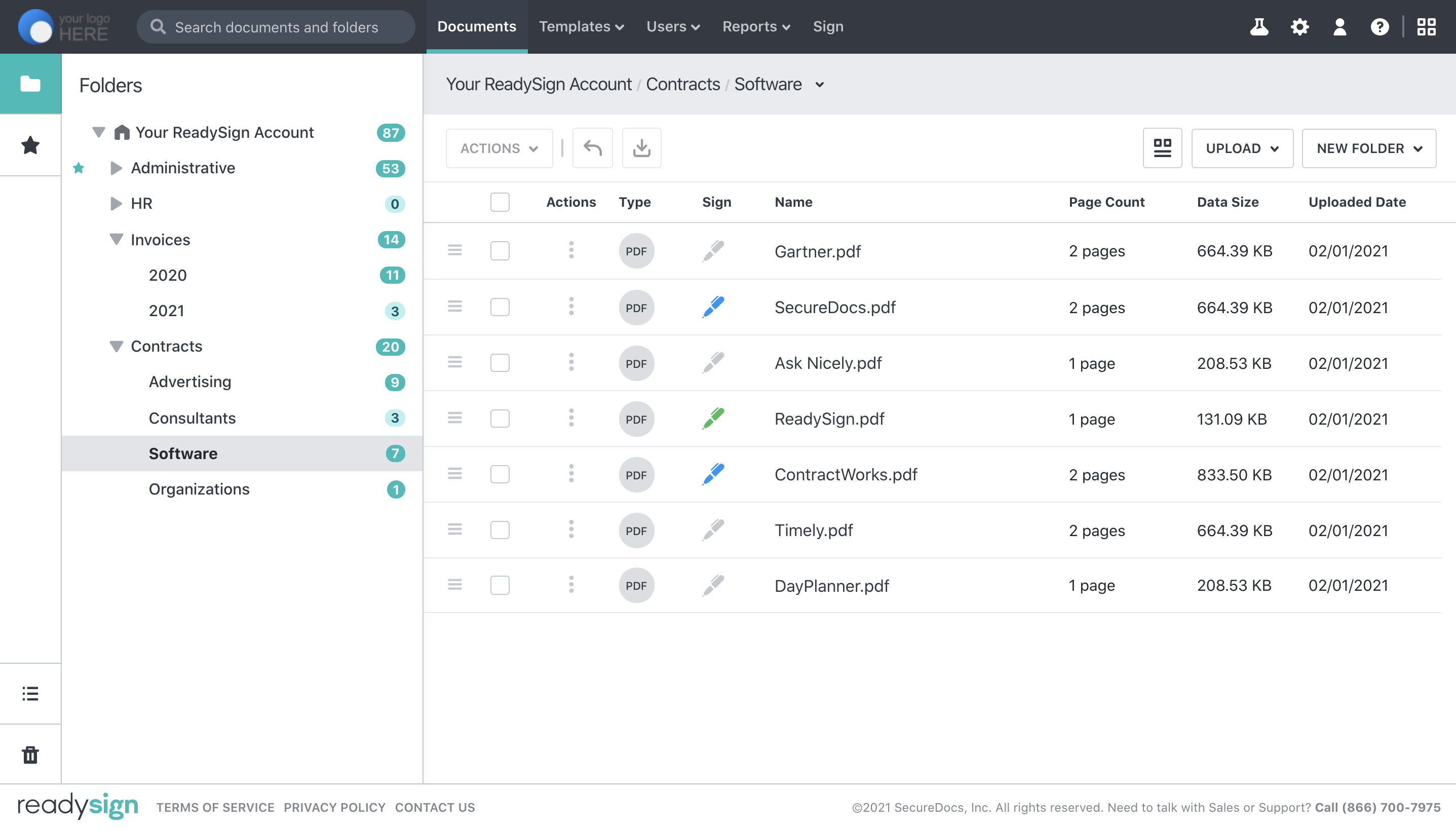Open the favorites star sidebar icon
The image size is (1456, 831).
click(x=30, y=145)
